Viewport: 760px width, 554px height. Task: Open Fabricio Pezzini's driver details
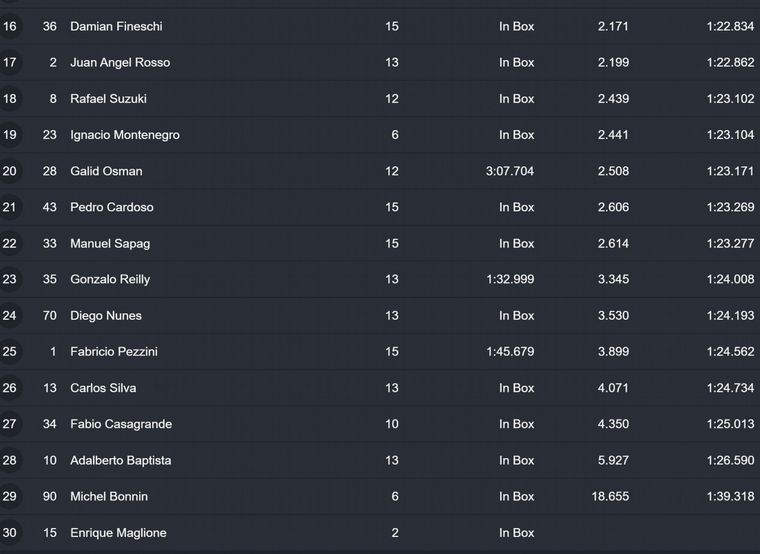pos(114,352)
